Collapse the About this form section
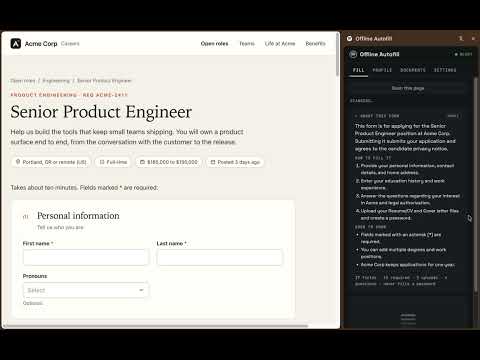 [377, 116]
